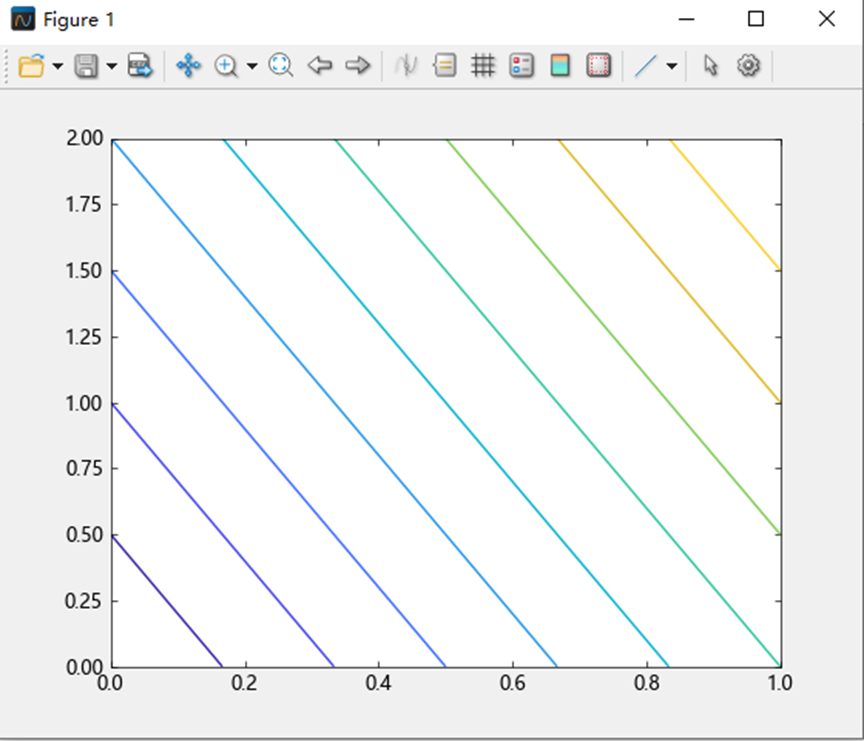Click the x-axis tick label 0.2
The image size is (864, 741).
pos(245,683)
